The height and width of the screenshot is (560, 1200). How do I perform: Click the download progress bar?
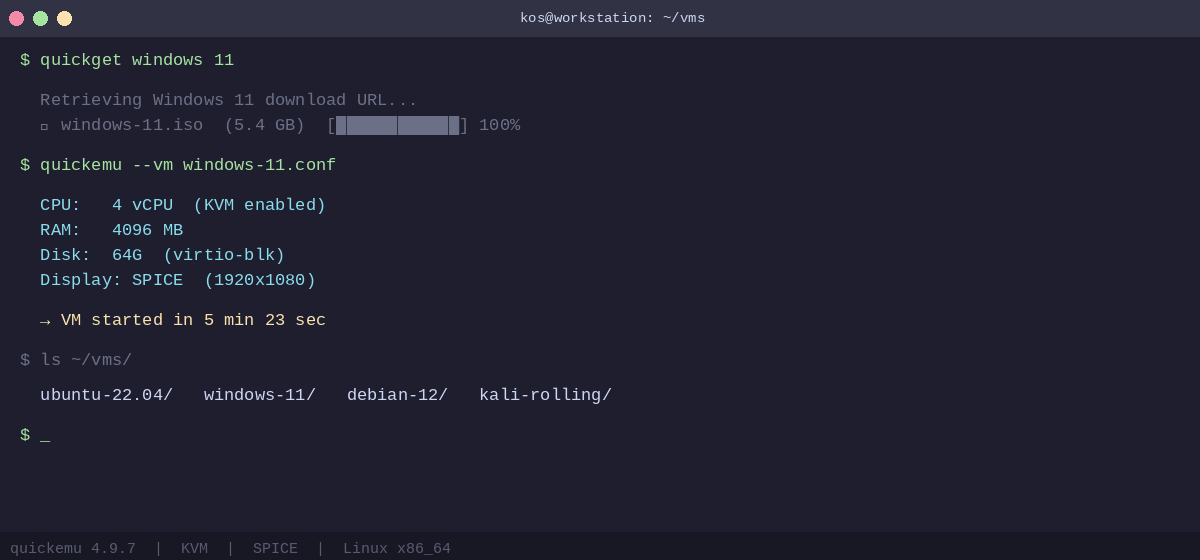pyautogui.click(x=397, y=125)
